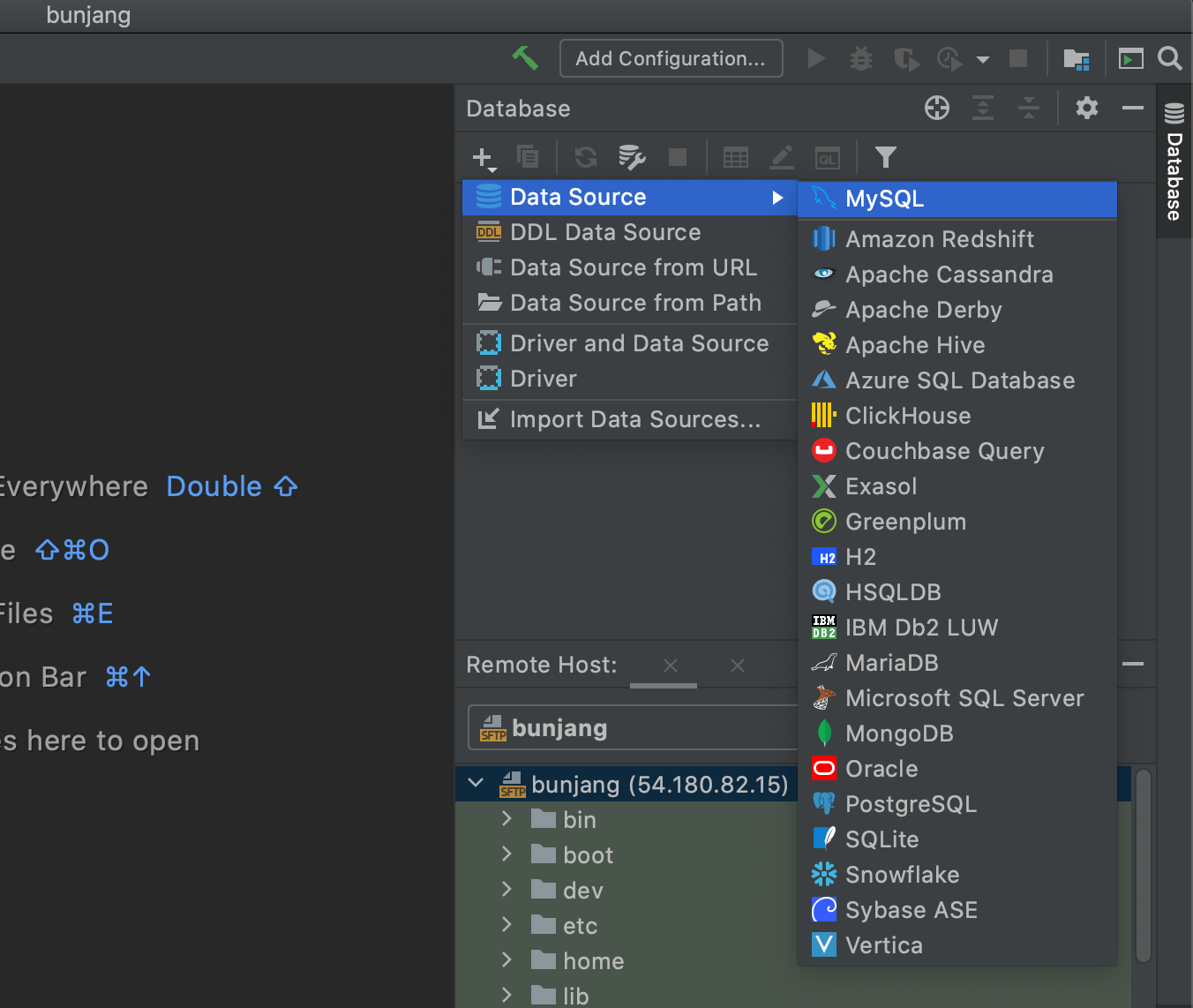Viewport: 1193px width, 1008px height.
Task: Select MySQL in data source list
Action: click(x=957, y=199)
